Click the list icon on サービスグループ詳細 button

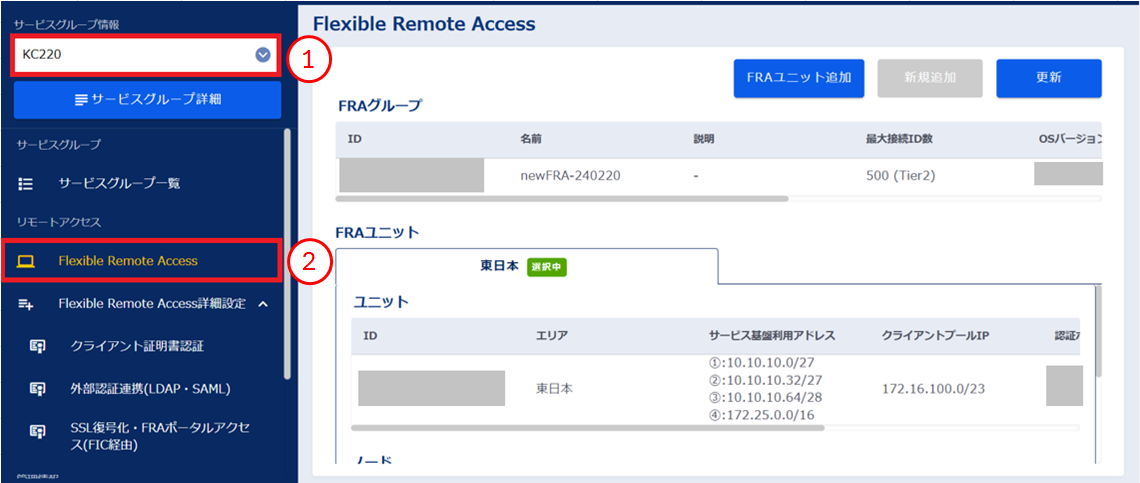tap(81, 100)
